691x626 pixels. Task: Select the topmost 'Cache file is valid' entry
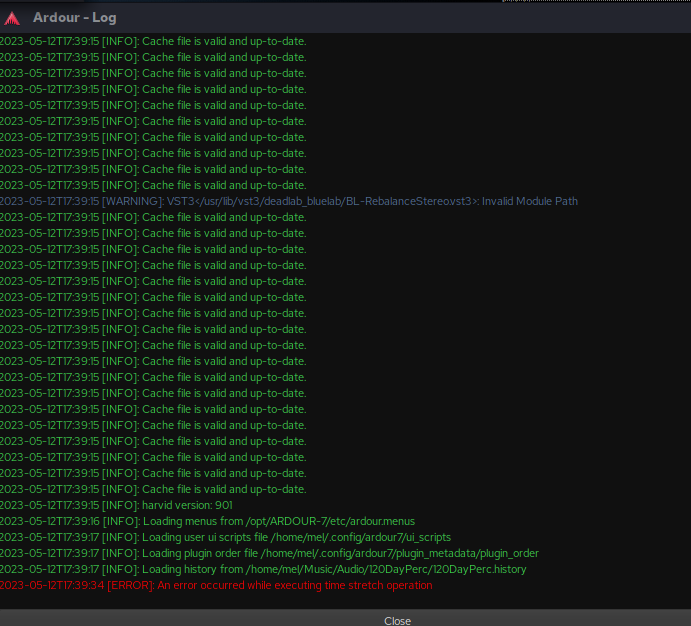click(153, 41)
